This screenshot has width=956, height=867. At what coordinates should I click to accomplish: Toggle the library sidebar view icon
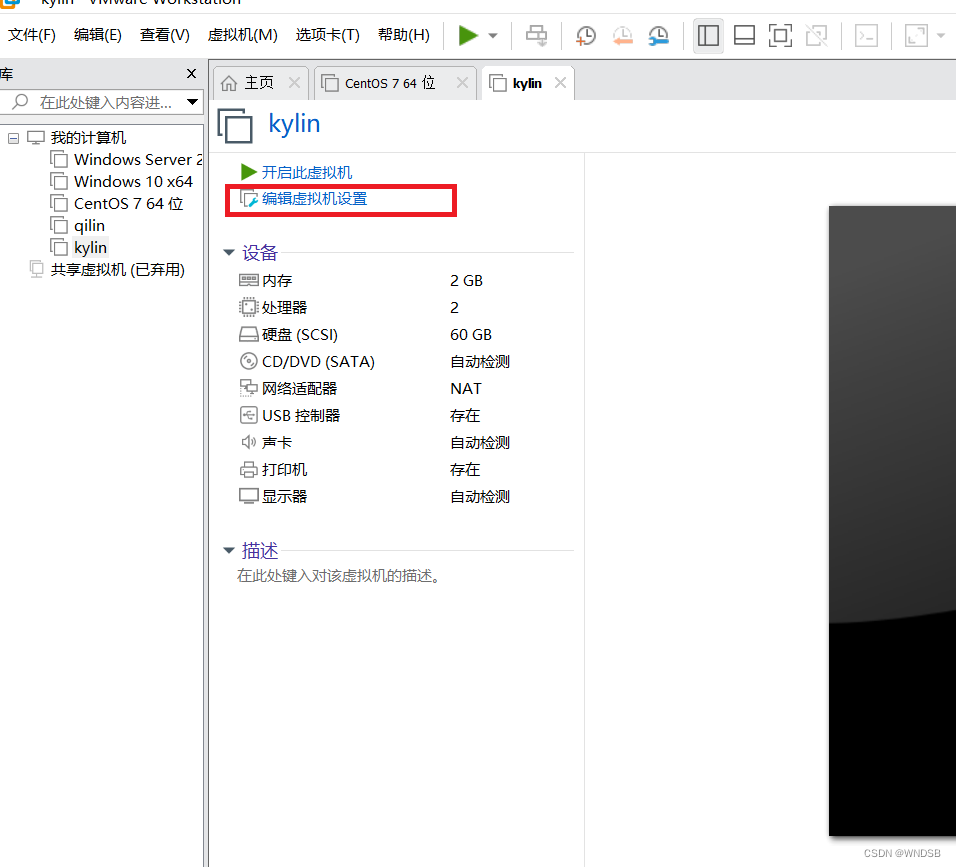point(708,35)
